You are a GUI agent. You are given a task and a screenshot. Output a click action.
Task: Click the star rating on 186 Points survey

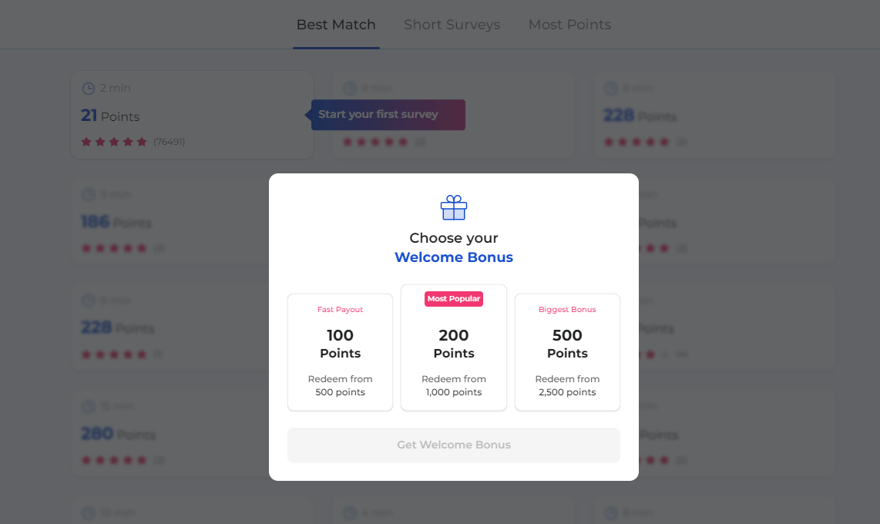[x=114, y=248]
